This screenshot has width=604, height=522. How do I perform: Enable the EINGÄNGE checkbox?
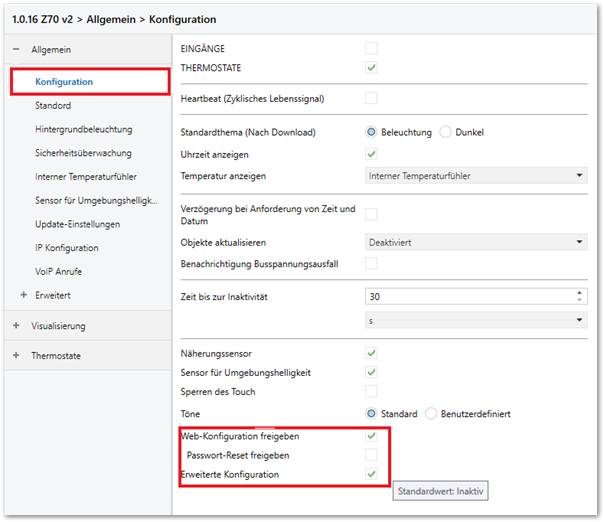click(x=371, y=49)
